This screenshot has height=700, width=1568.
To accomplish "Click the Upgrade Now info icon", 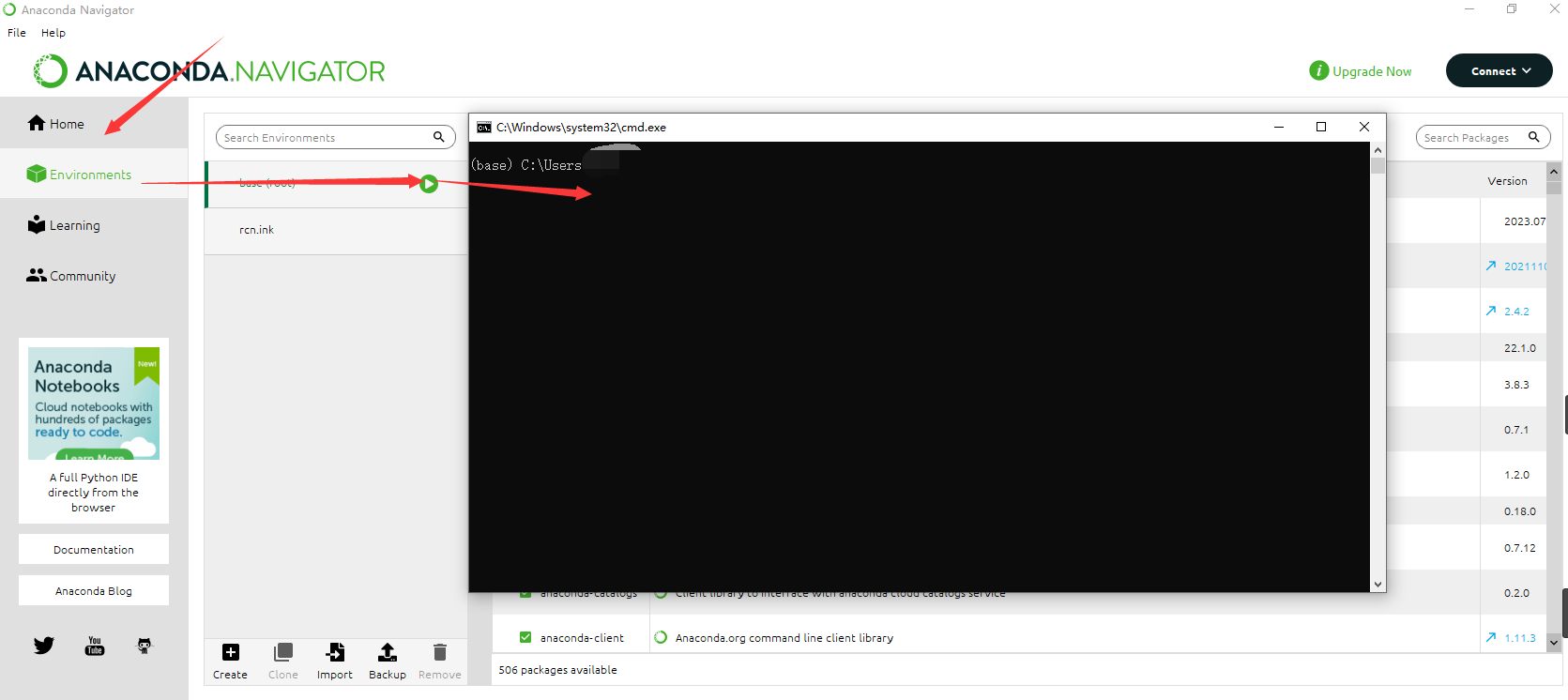I will (x=1319, y=70).
